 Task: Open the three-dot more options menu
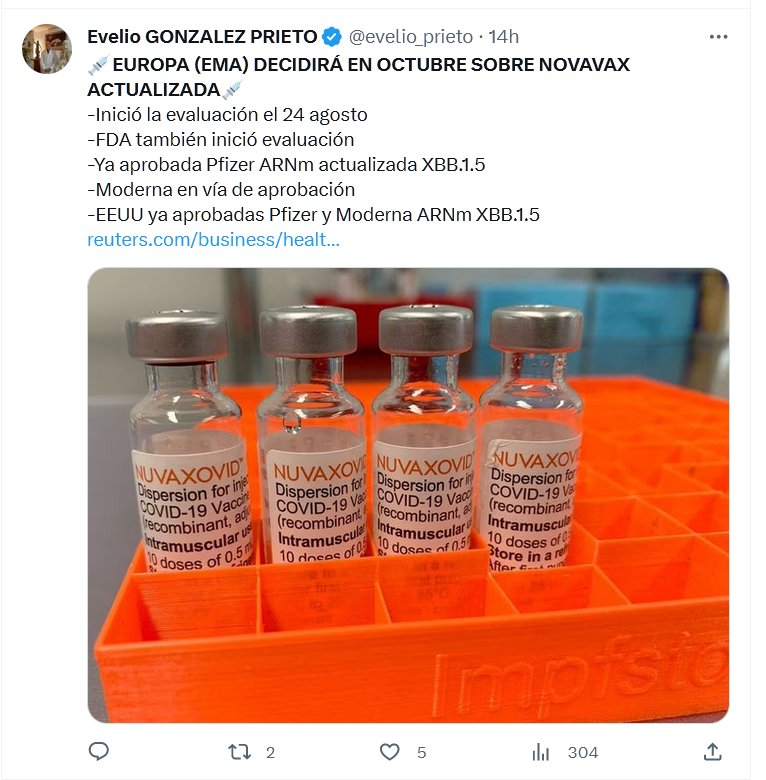coord(718,37)
